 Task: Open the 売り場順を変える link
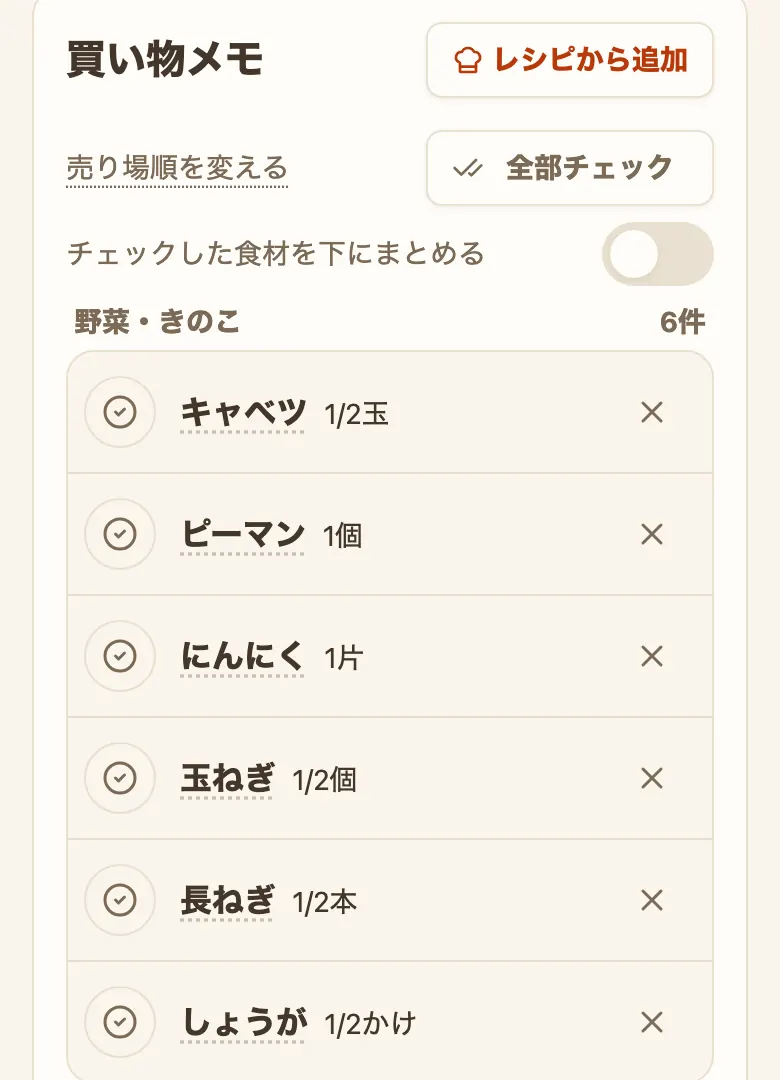(x=177, y=168)
